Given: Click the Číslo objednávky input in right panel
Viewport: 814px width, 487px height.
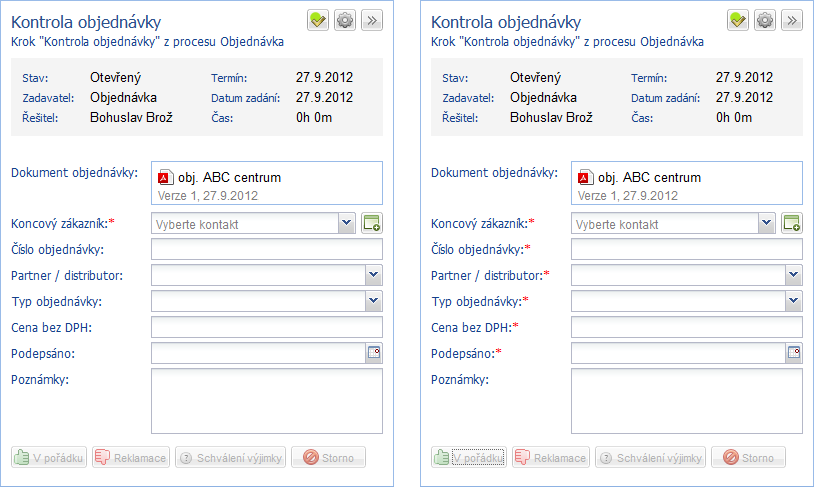Looking at the screenshot, I should tap(686, 249).
